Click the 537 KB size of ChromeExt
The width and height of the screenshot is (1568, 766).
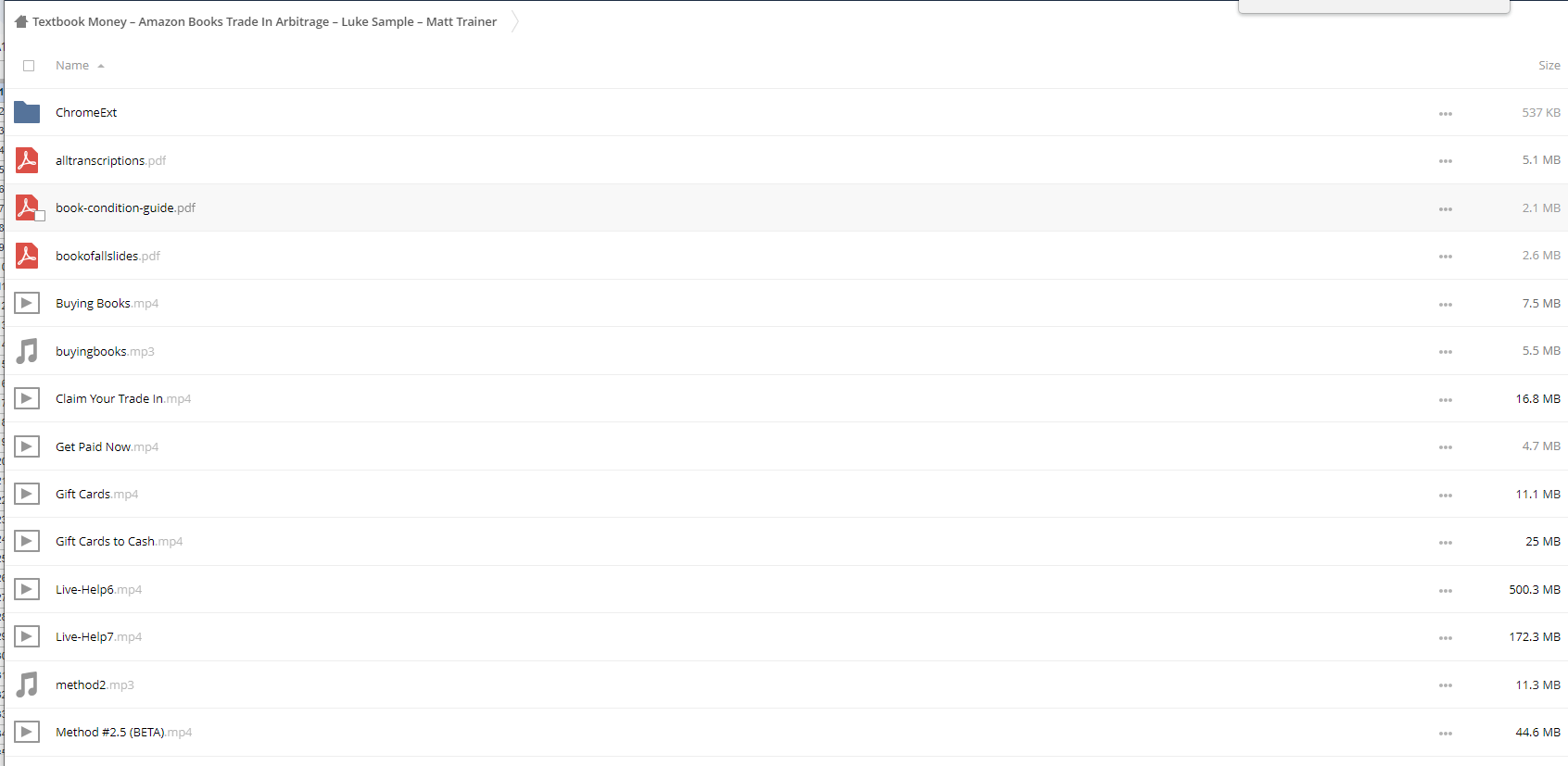1540,112
